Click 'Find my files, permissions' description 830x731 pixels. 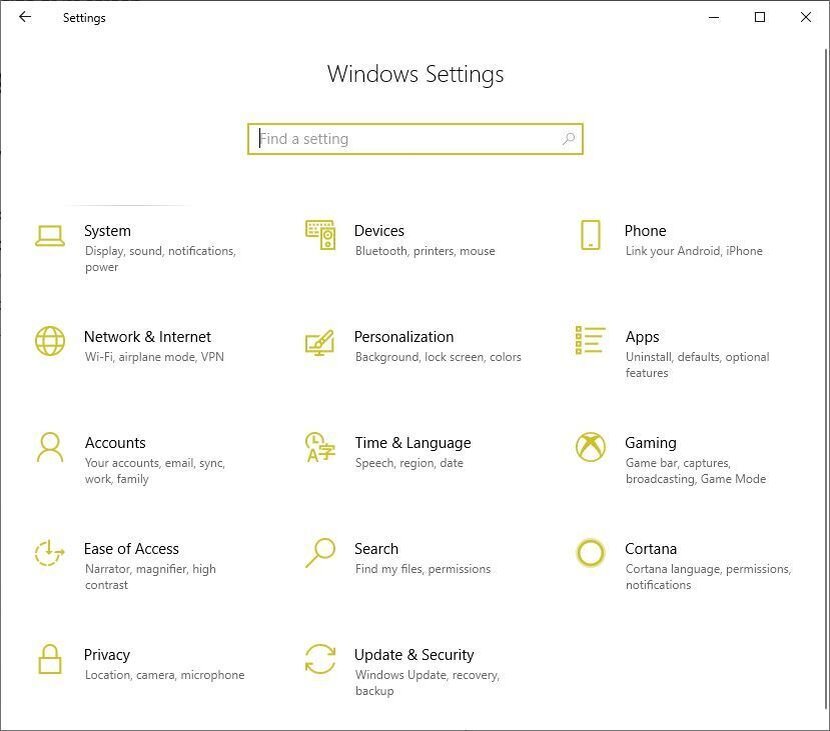tap(423, 568)
